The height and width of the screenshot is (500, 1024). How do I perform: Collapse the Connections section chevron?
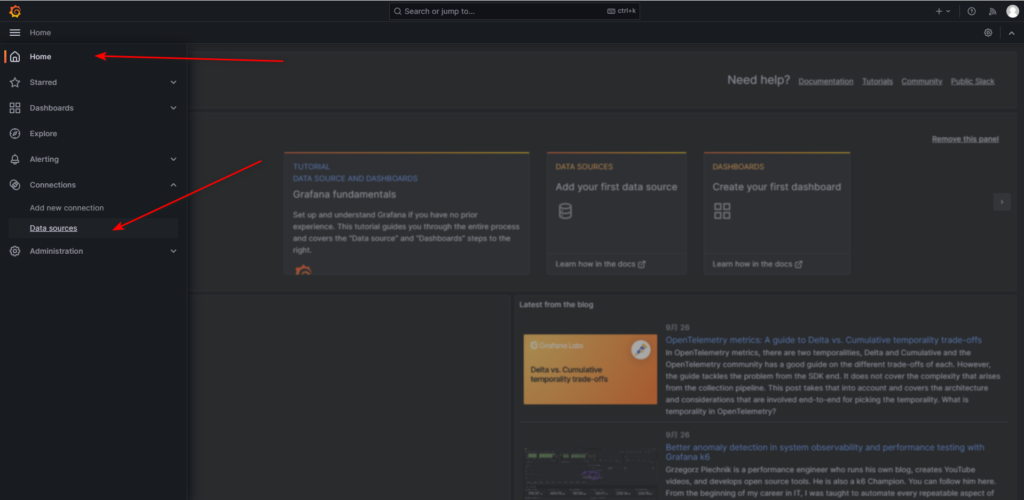tap(173, 185)
